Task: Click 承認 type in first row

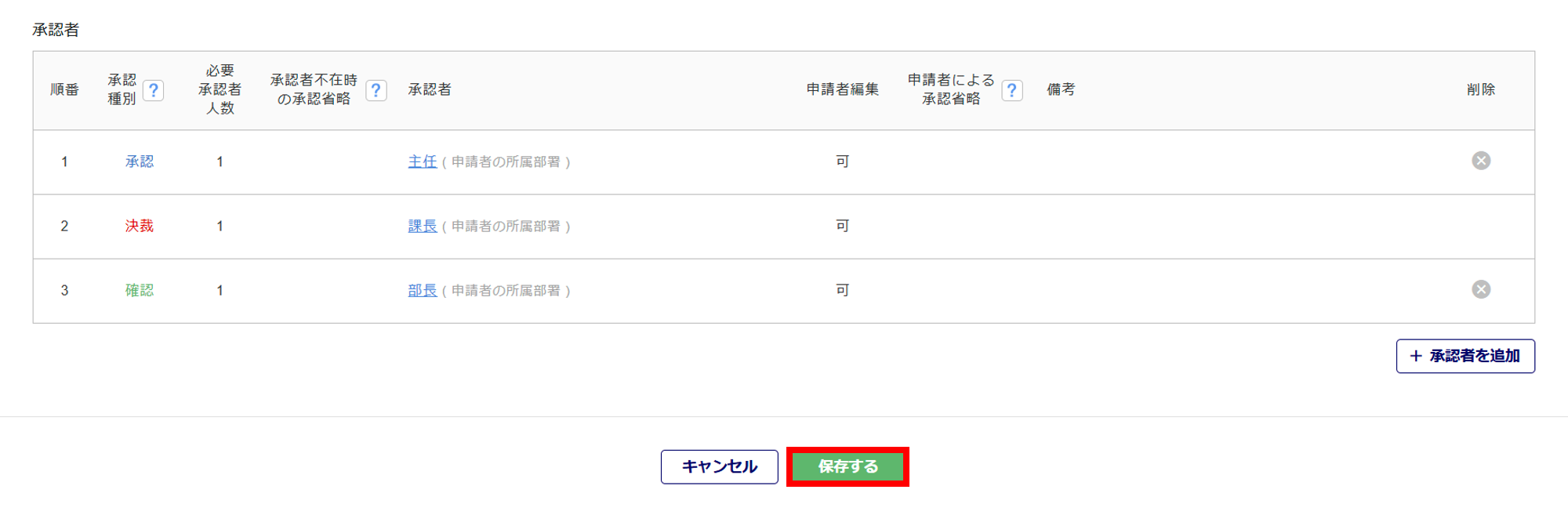Action: pyautogui.click(x=140, y=161)
